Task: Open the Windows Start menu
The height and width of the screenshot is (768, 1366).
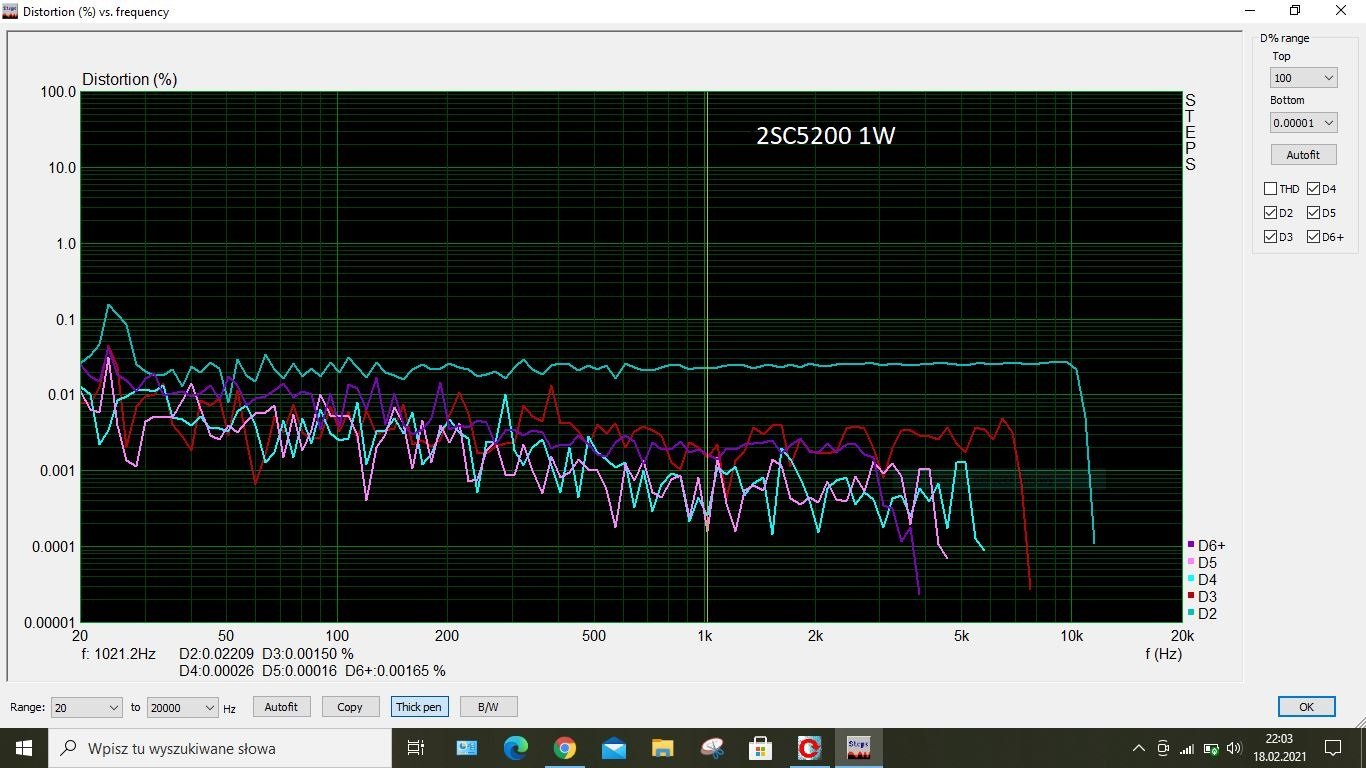Action: 24,748
